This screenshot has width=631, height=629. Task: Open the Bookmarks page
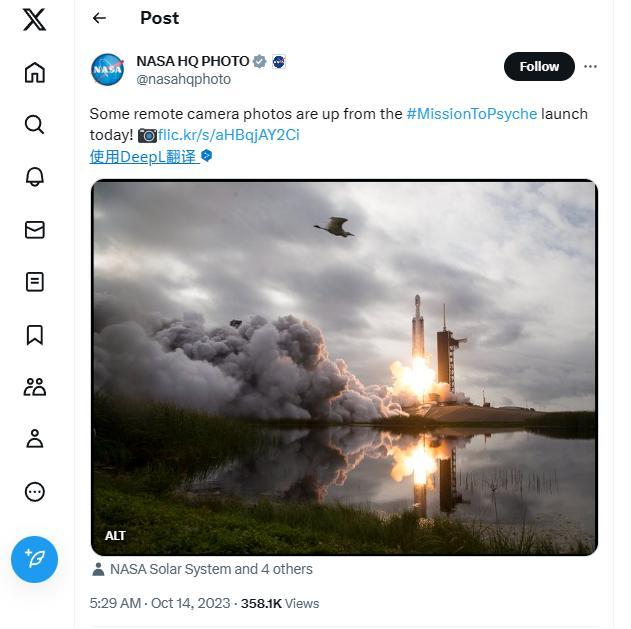[x=34, y=334]
